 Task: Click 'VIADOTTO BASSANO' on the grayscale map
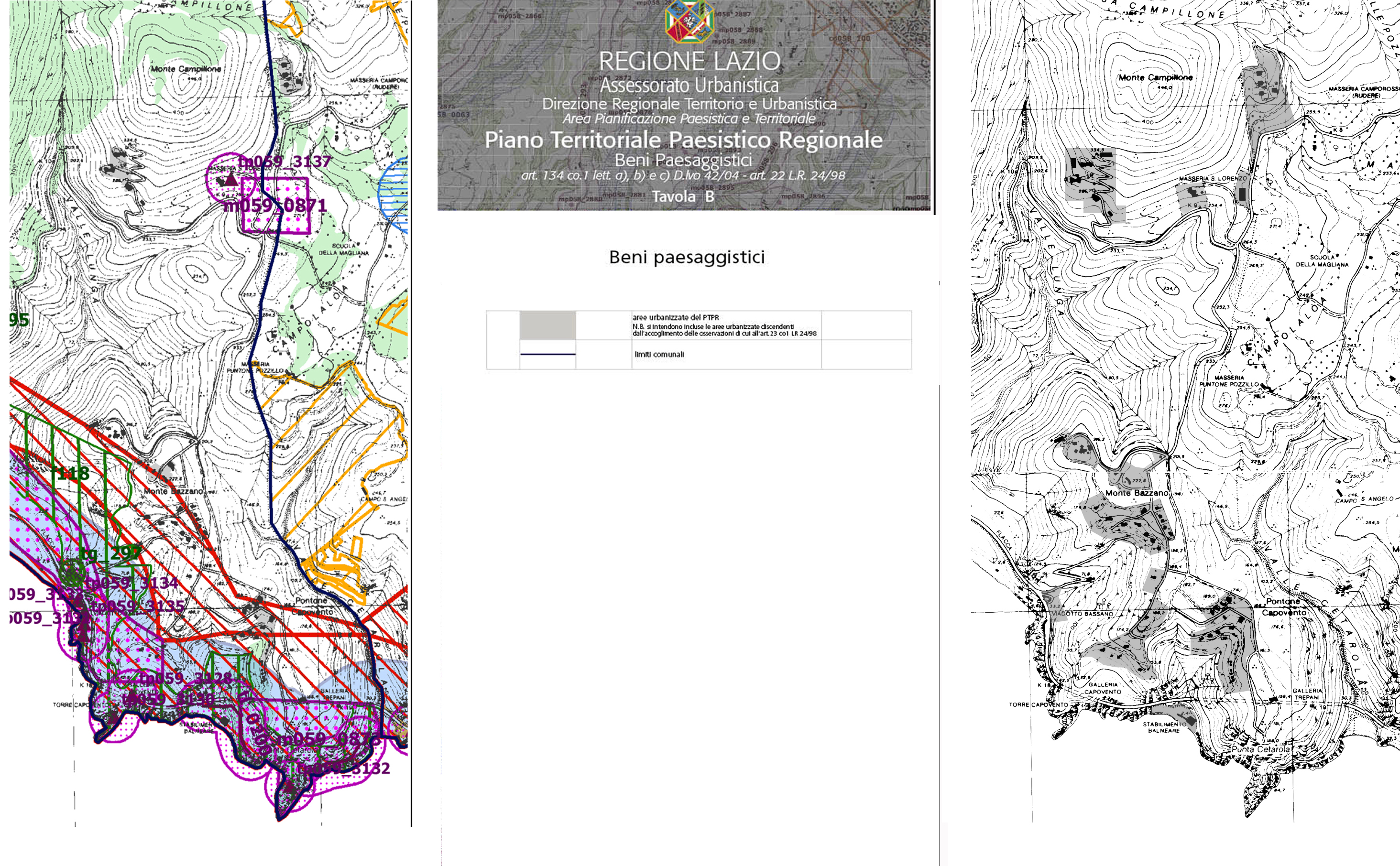click(x=1083, y=614)
